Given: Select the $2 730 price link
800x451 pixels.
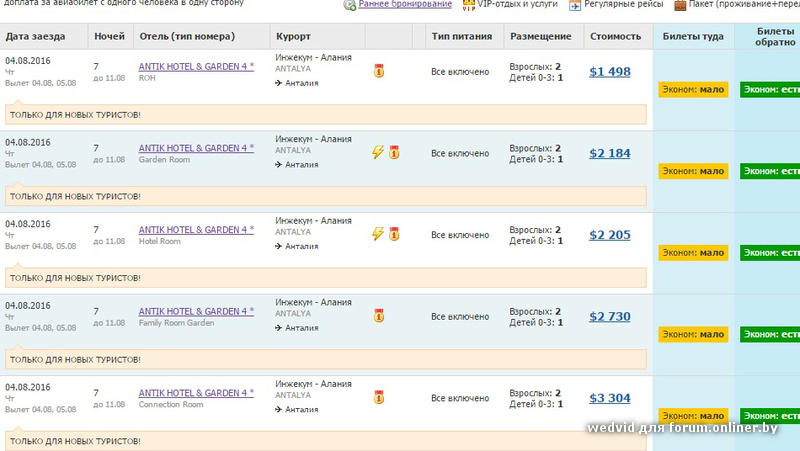Looking at the screenshot, I should tap(610, 316).
